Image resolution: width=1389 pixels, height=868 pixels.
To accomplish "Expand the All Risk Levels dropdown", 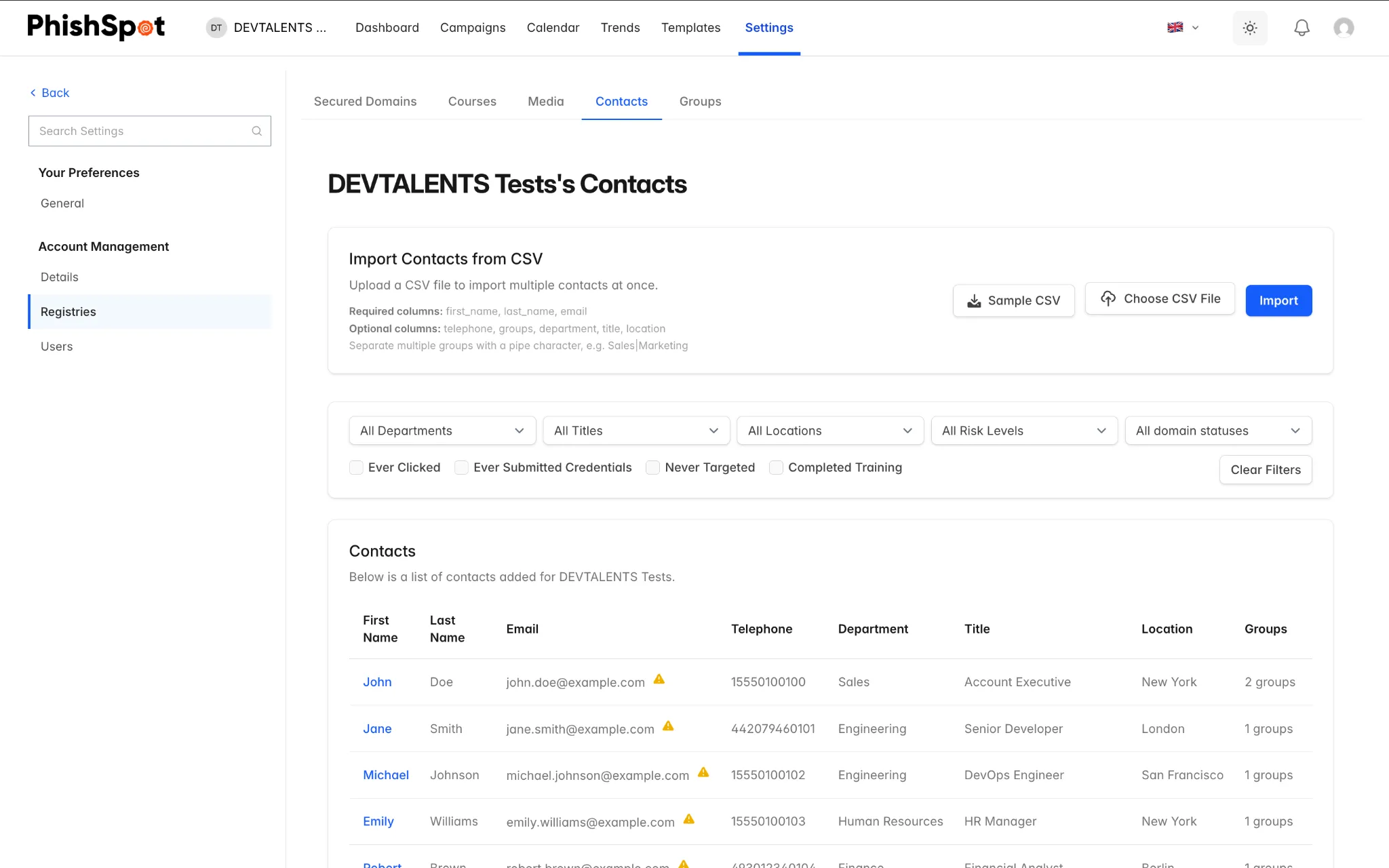I will point(1024,431).
